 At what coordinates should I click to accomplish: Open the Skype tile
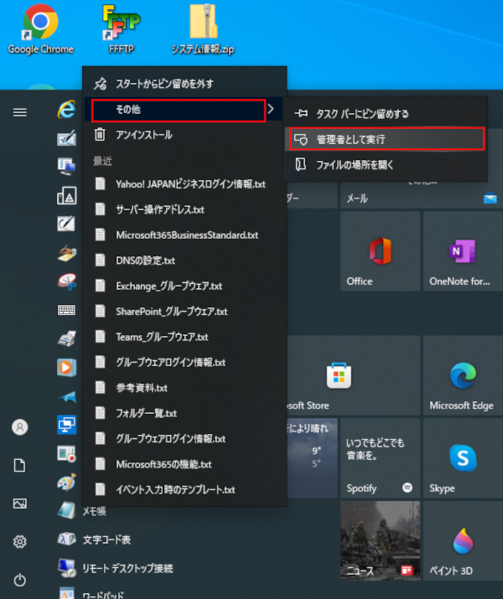[x=463, y=458]
